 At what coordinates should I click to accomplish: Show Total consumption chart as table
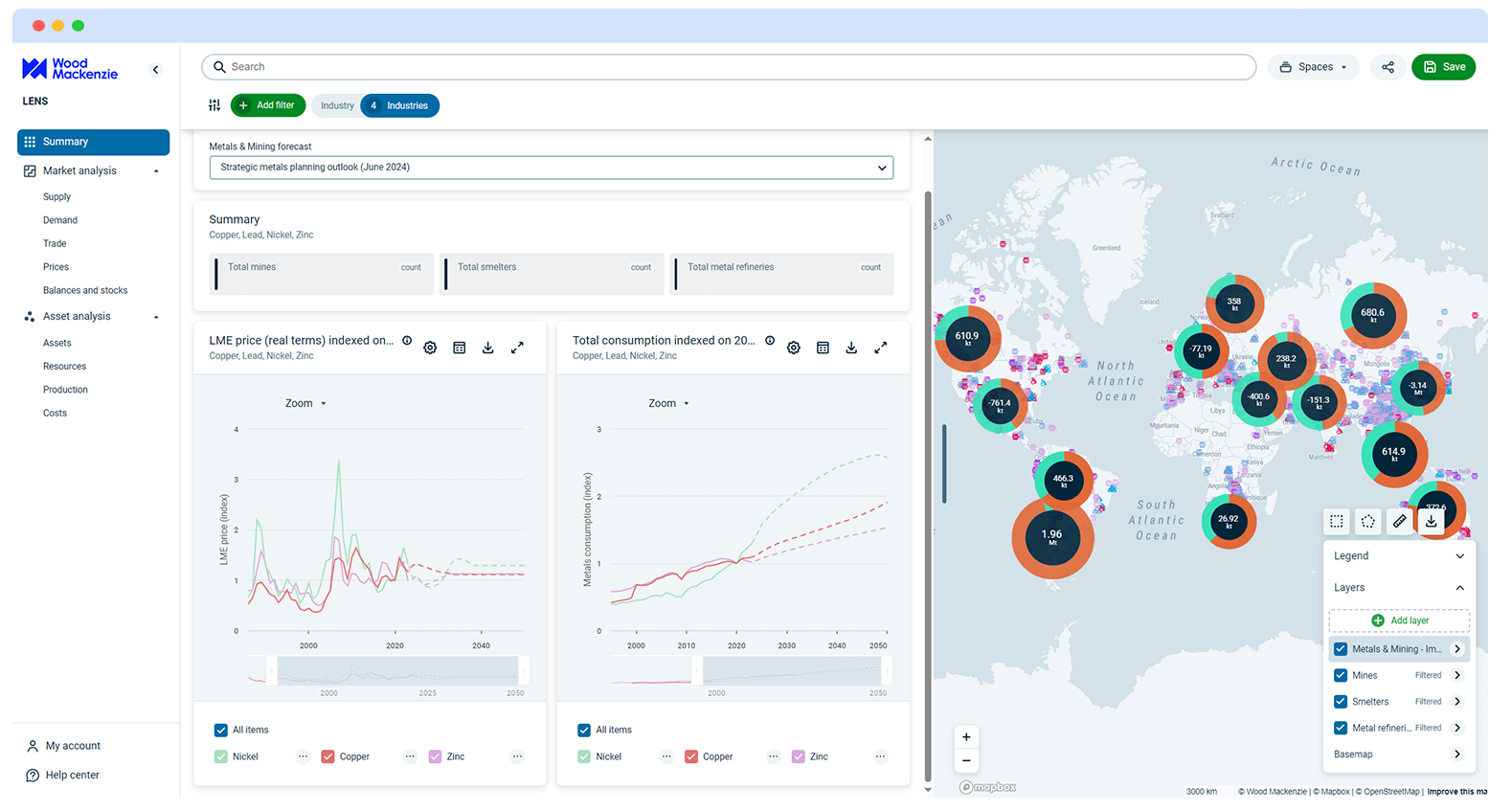pyautogui.click(x=823, y=348)
